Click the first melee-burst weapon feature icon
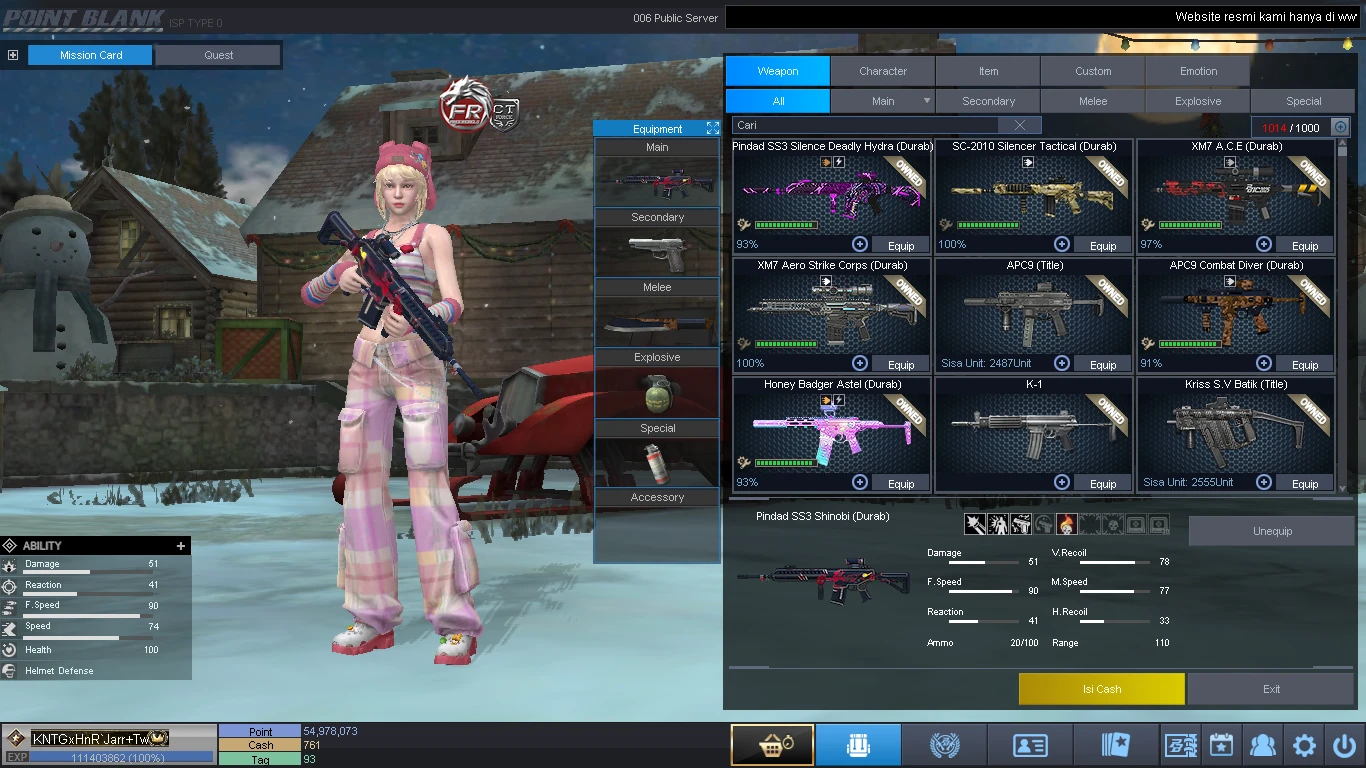The image size is (1366, 768). click(974, 524)
